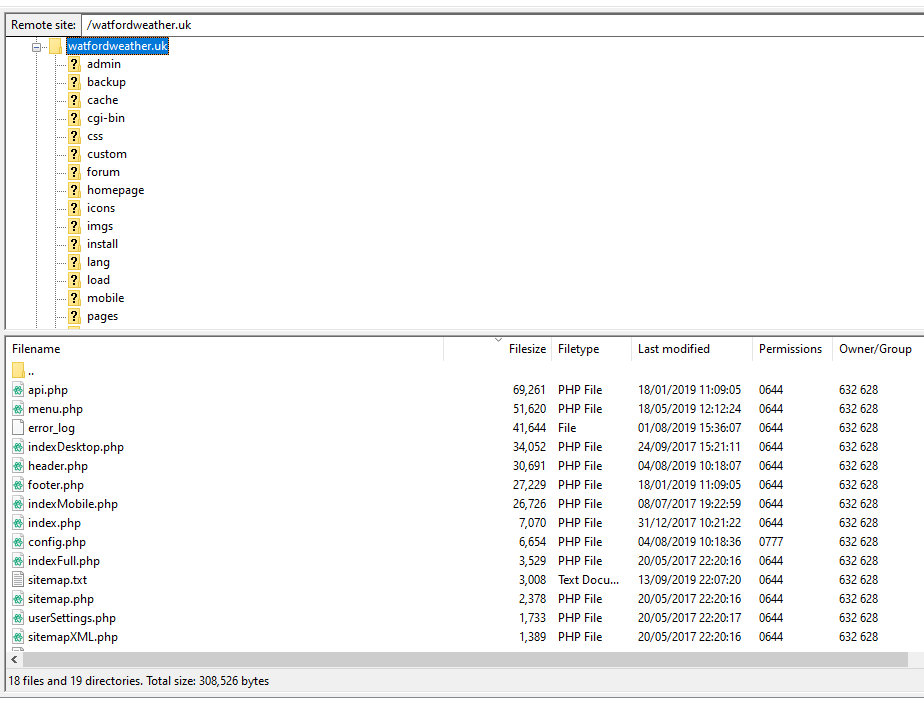
Task: Sort by the Owner/Group column header
Action: (877, 349)
